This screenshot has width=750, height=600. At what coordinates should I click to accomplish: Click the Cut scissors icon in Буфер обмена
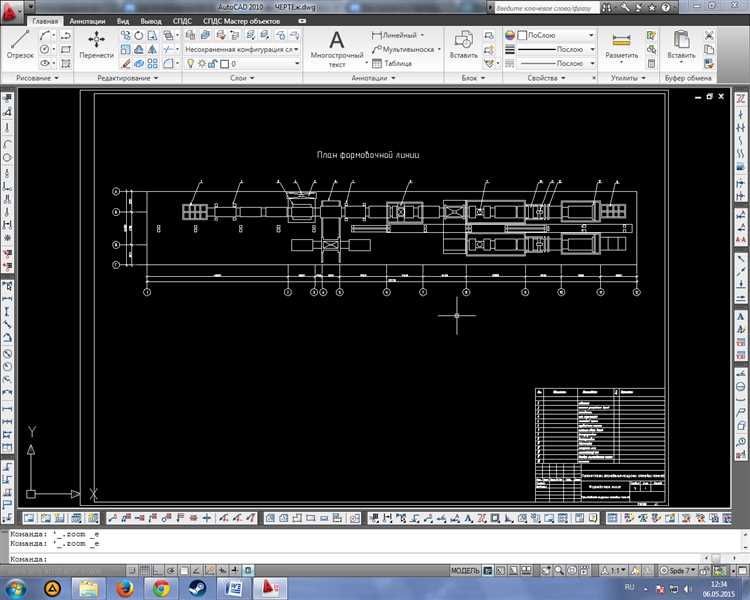pos(709,35)
